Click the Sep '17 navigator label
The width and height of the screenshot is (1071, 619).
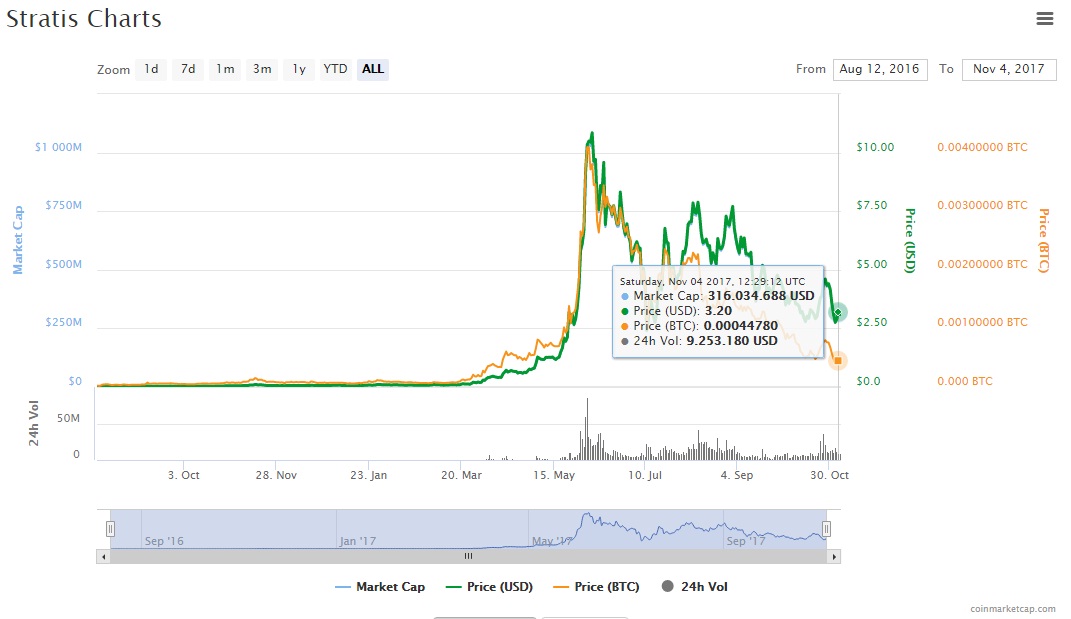point(745,541)
